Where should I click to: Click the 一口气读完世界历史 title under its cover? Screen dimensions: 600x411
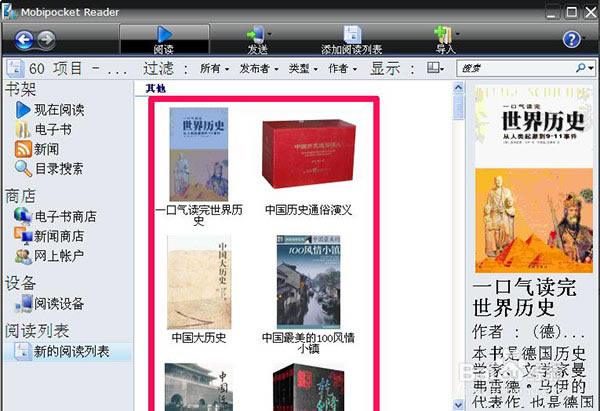click(199, 215)
